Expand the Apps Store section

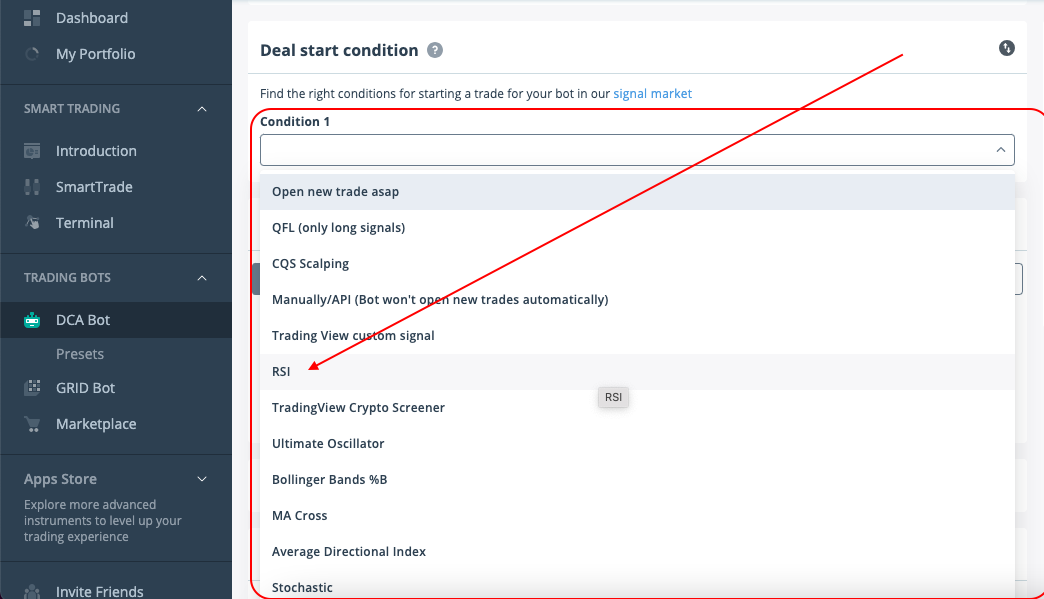[x=202, y=480]
